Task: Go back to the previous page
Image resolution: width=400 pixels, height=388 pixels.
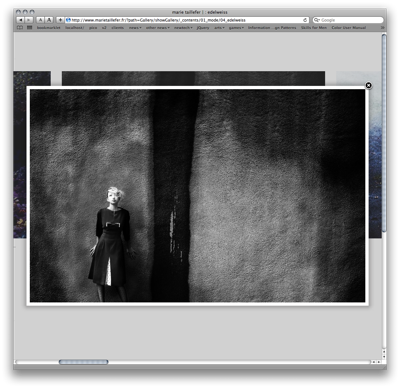Action: coord(21,20)
